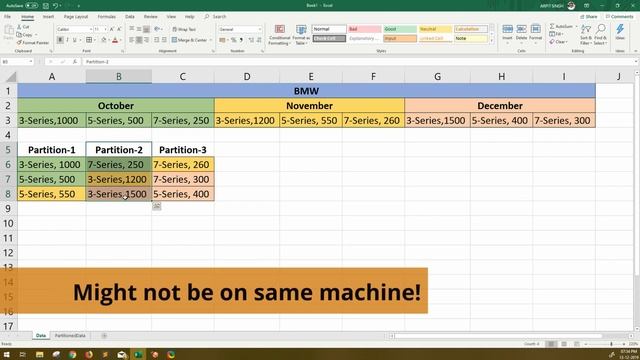Click the Copy button

point(25,35)
